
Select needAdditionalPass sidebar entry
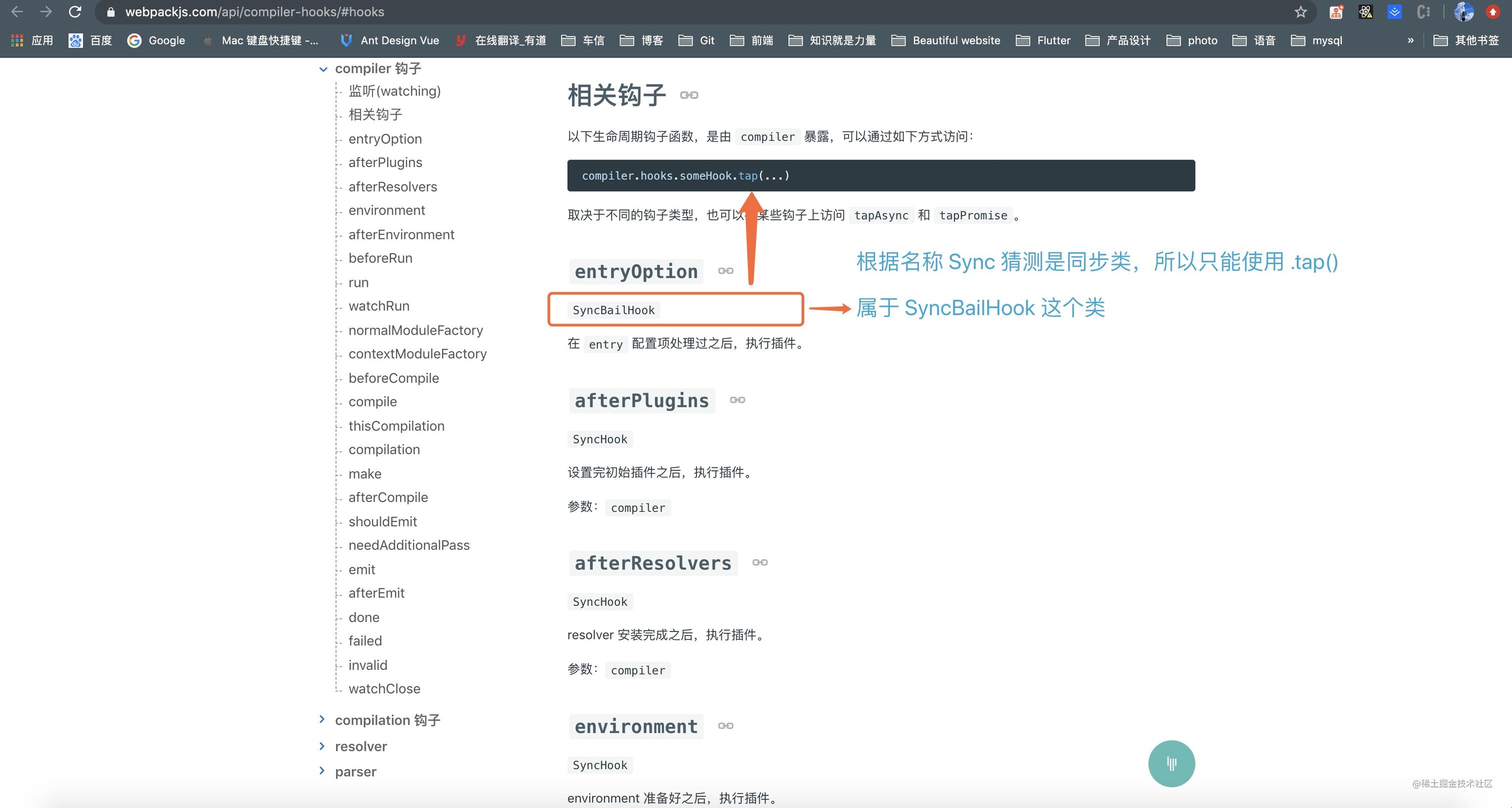pyautogui.click(x=409, y=545)
